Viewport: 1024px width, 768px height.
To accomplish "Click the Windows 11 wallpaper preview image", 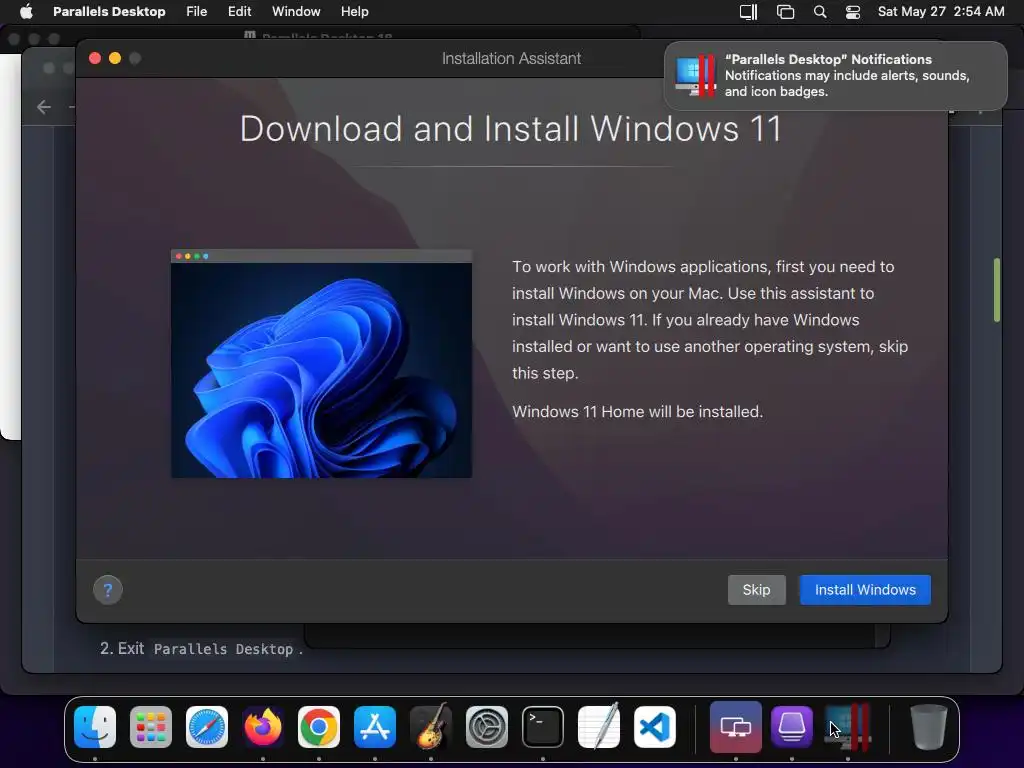I will click(321, 364).
